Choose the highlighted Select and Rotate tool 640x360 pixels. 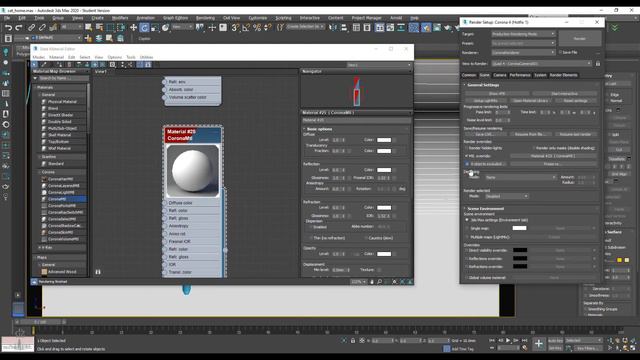click(144, 27)
